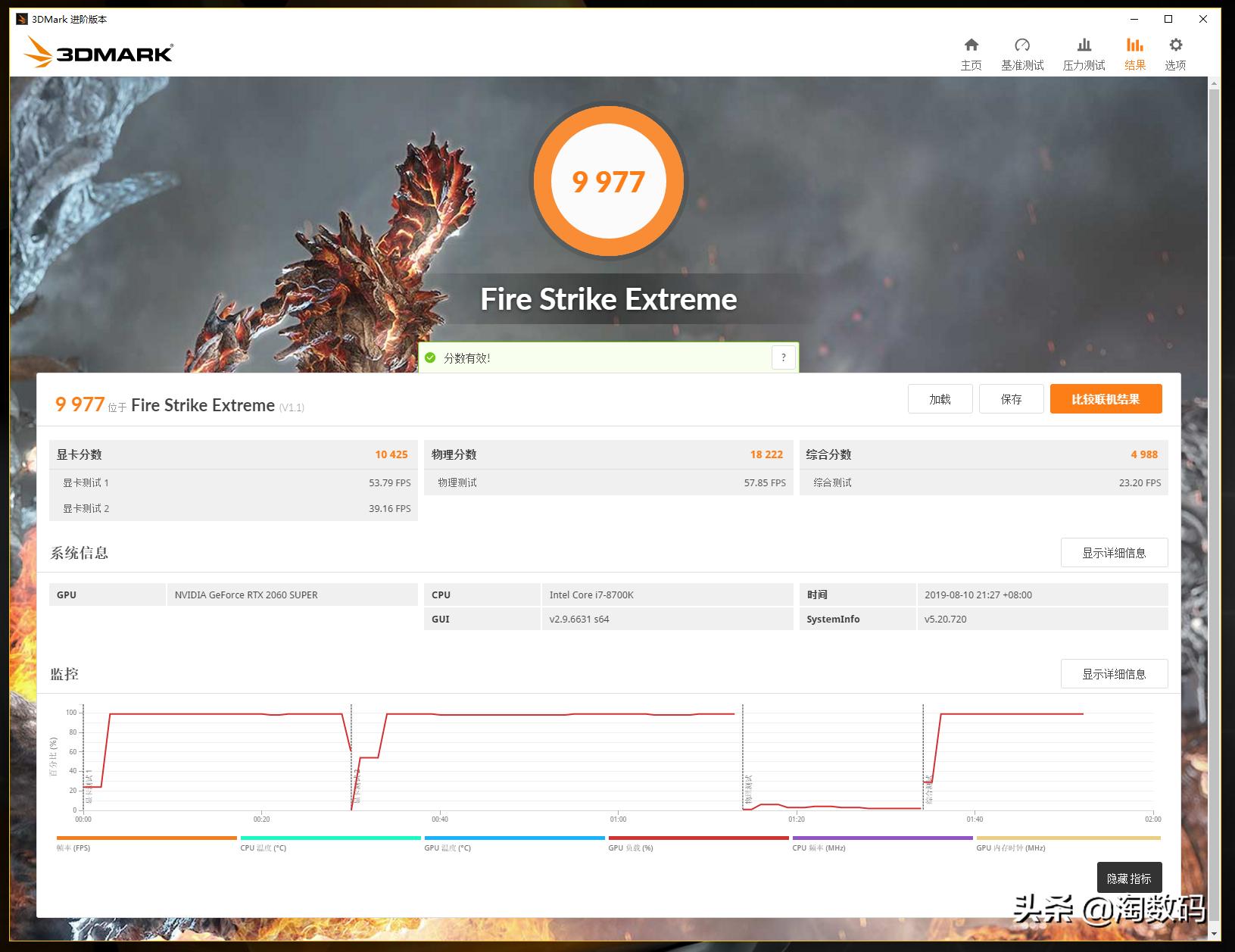
Task: Expand 显示详细信息 for system information
Action: 1114,552
